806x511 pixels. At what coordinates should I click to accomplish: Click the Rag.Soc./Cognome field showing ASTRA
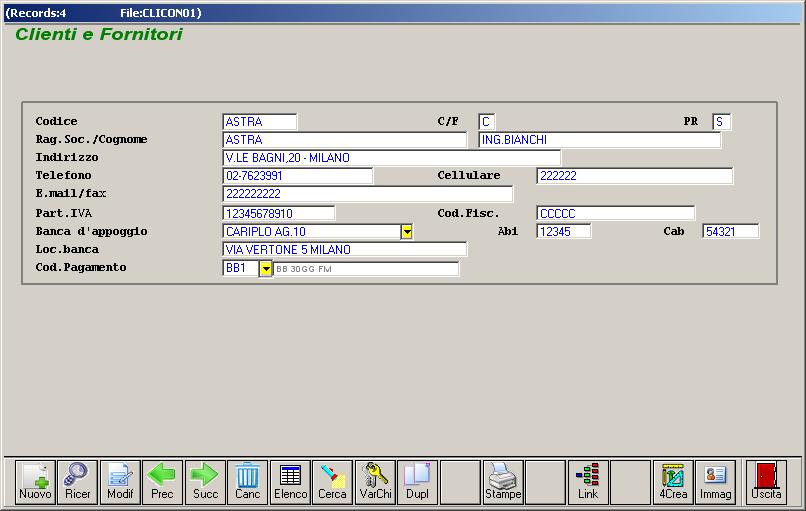pyautogui.click(x=345, y=140)
